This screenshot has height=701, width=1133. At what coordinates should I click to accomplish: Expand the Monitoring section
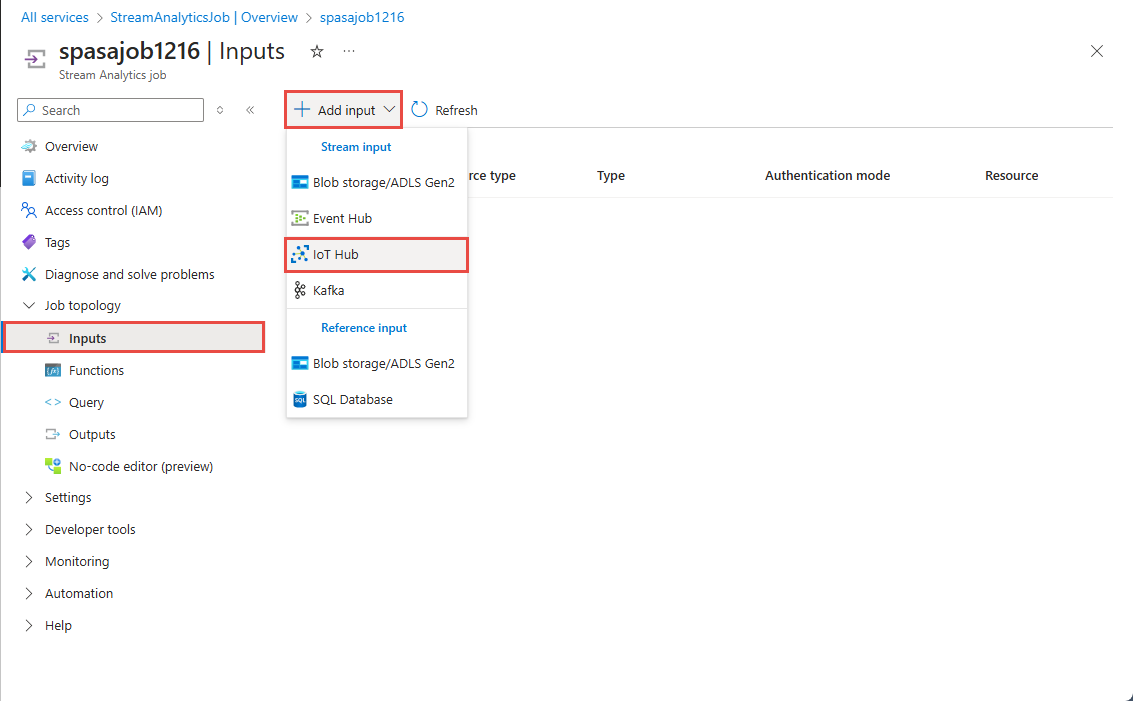coord(29,562)
